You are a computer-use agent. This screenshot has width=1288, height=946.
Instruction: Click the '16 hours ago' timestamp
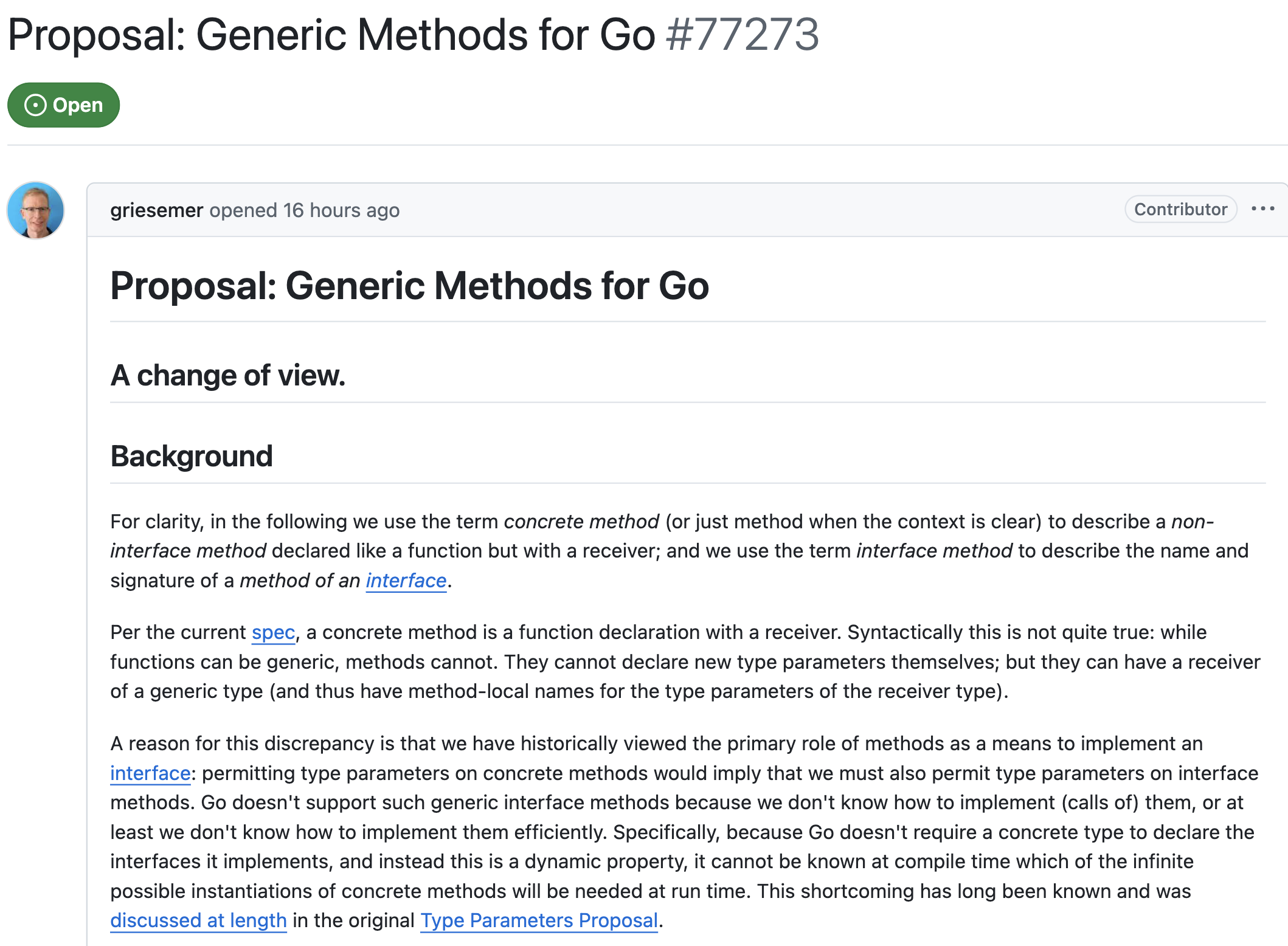point(341,210)
